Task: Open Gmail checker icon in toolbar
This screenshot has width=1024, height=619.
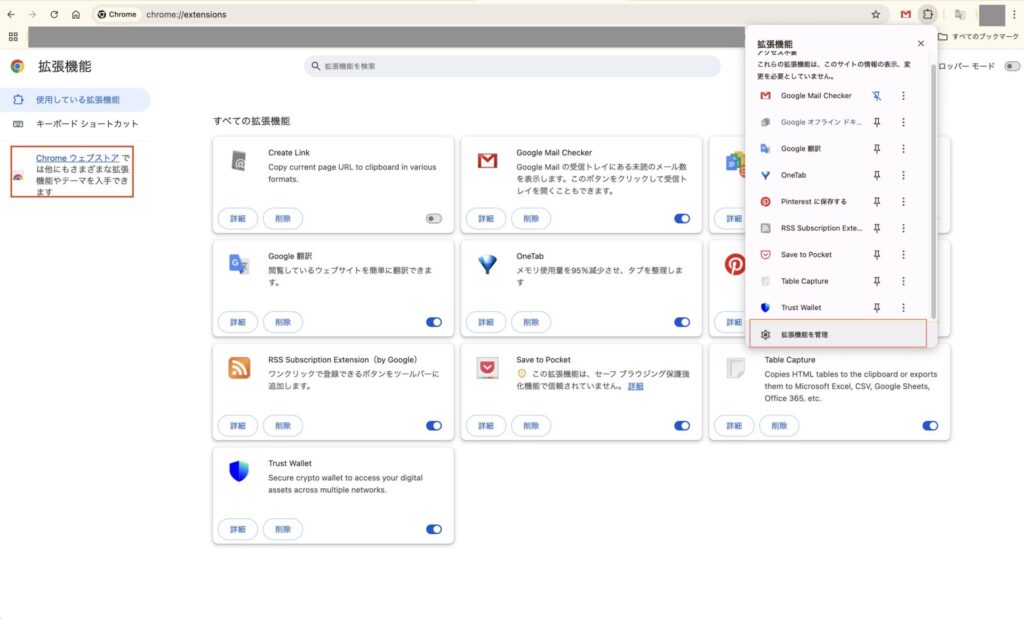Action: pyautogui.click(x=905, y=14)
